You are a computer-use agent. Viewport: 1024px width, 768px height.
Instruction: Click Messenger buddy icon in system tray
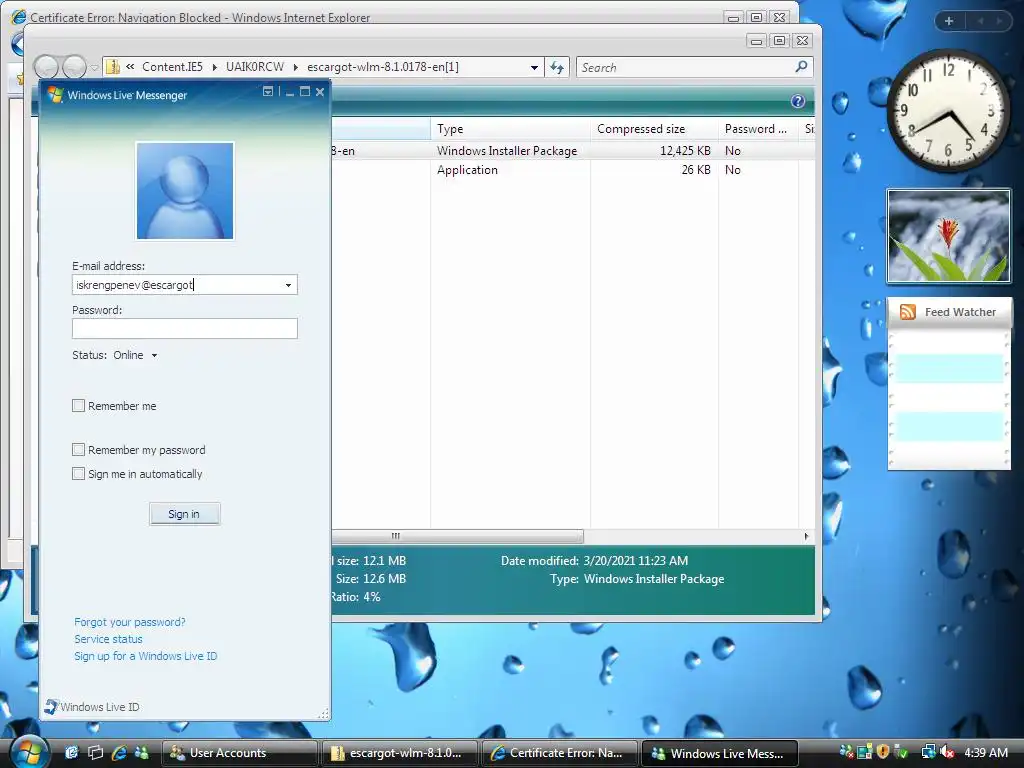tap(846, 752)
